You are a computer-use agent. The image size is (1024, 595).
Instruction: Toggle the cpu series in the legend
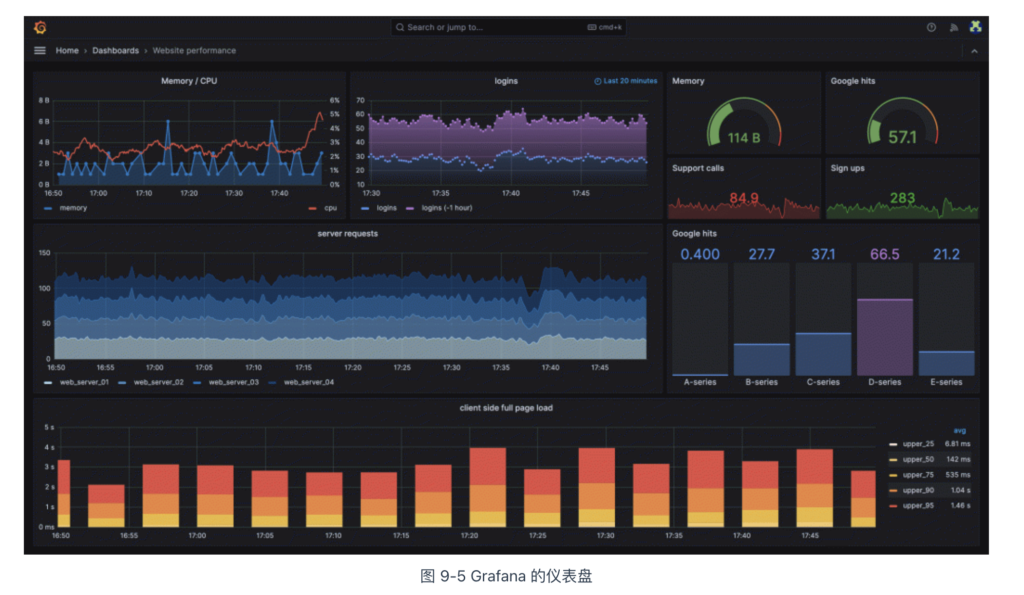(x=330, y=208)
